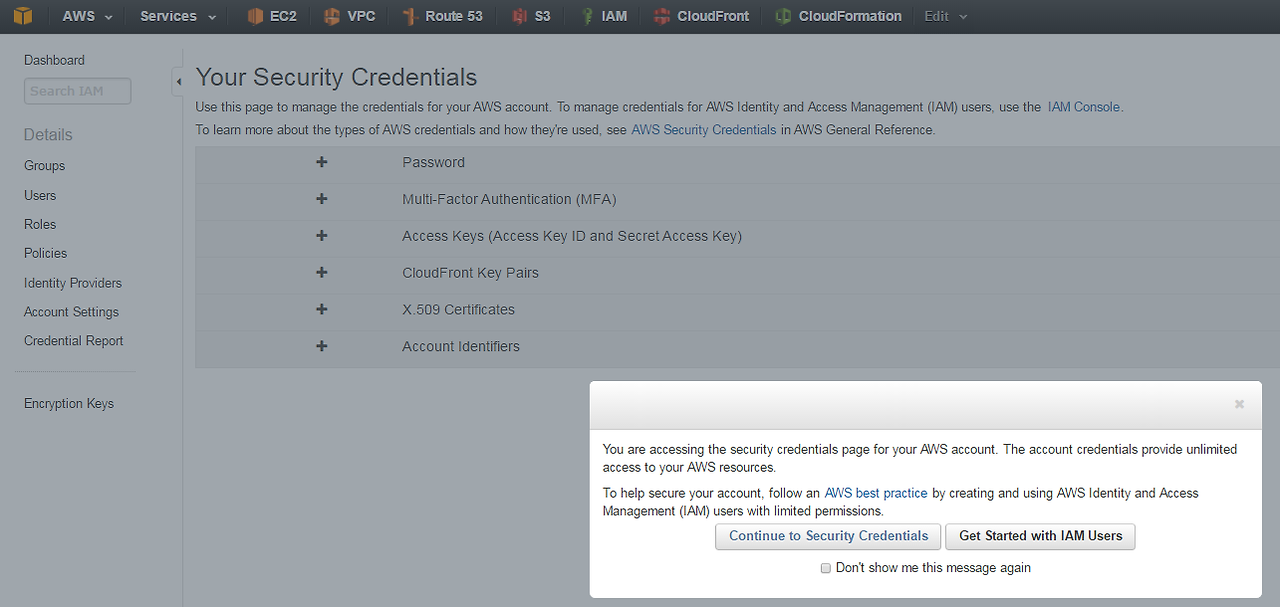This screenshot has height=607, width=1280.
Task: Click Continue to Security Credentials button
Action: 828,536
